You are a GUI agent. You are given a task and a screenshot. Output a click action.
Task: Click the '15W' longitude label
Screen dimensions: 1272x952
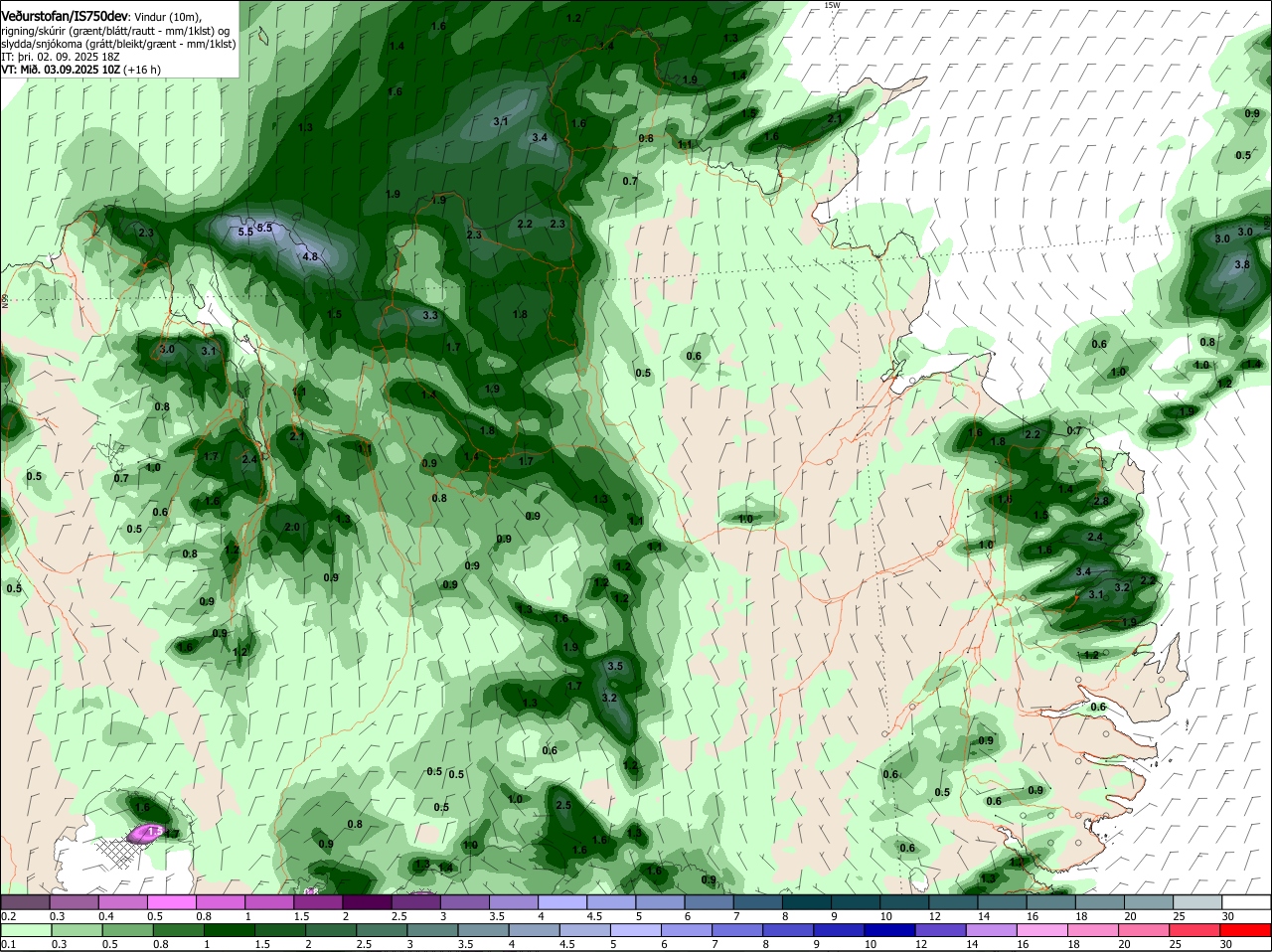pyautogui.click(x=832, y=5)
